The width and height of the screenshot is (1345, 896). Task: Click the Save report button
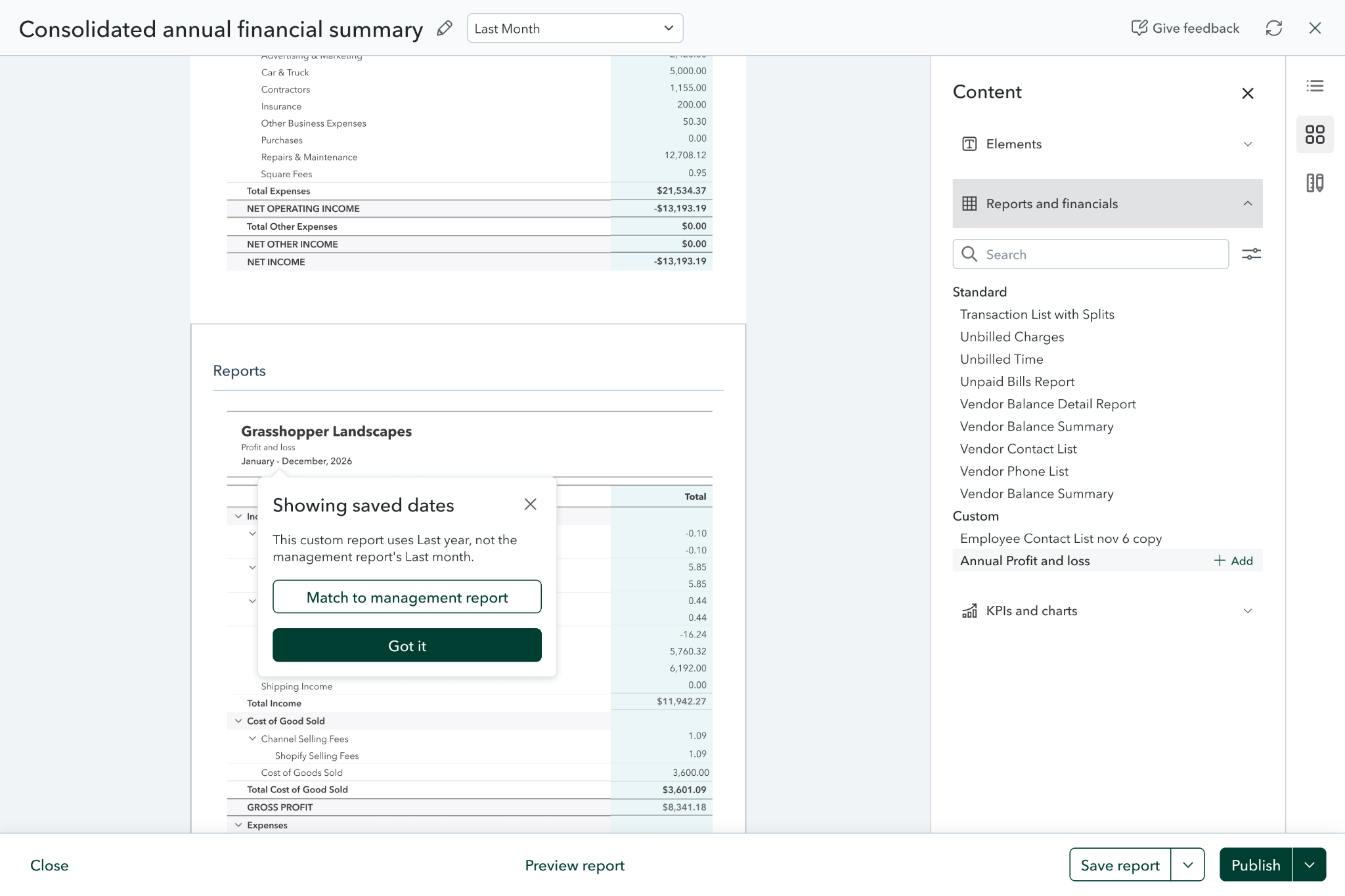(x=1120, y=865)
